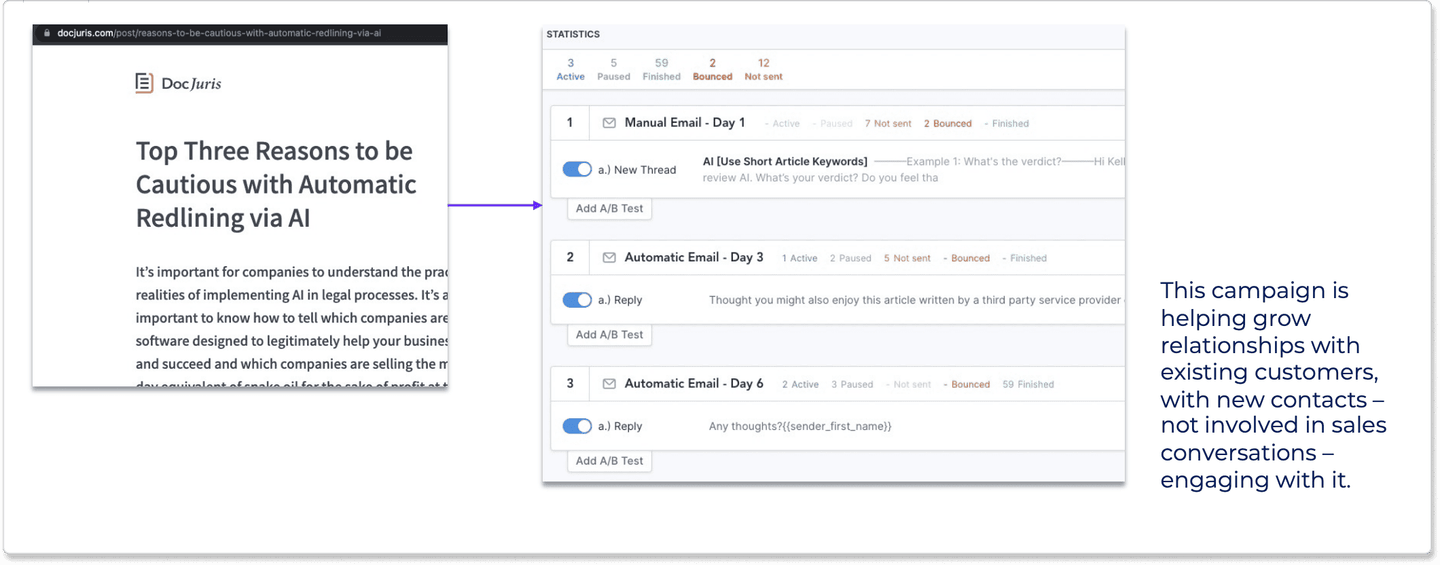The image size is (1440, 565).
Task: Click envelope icon for Automatic Email Day 6
Action: click(609, 384)
